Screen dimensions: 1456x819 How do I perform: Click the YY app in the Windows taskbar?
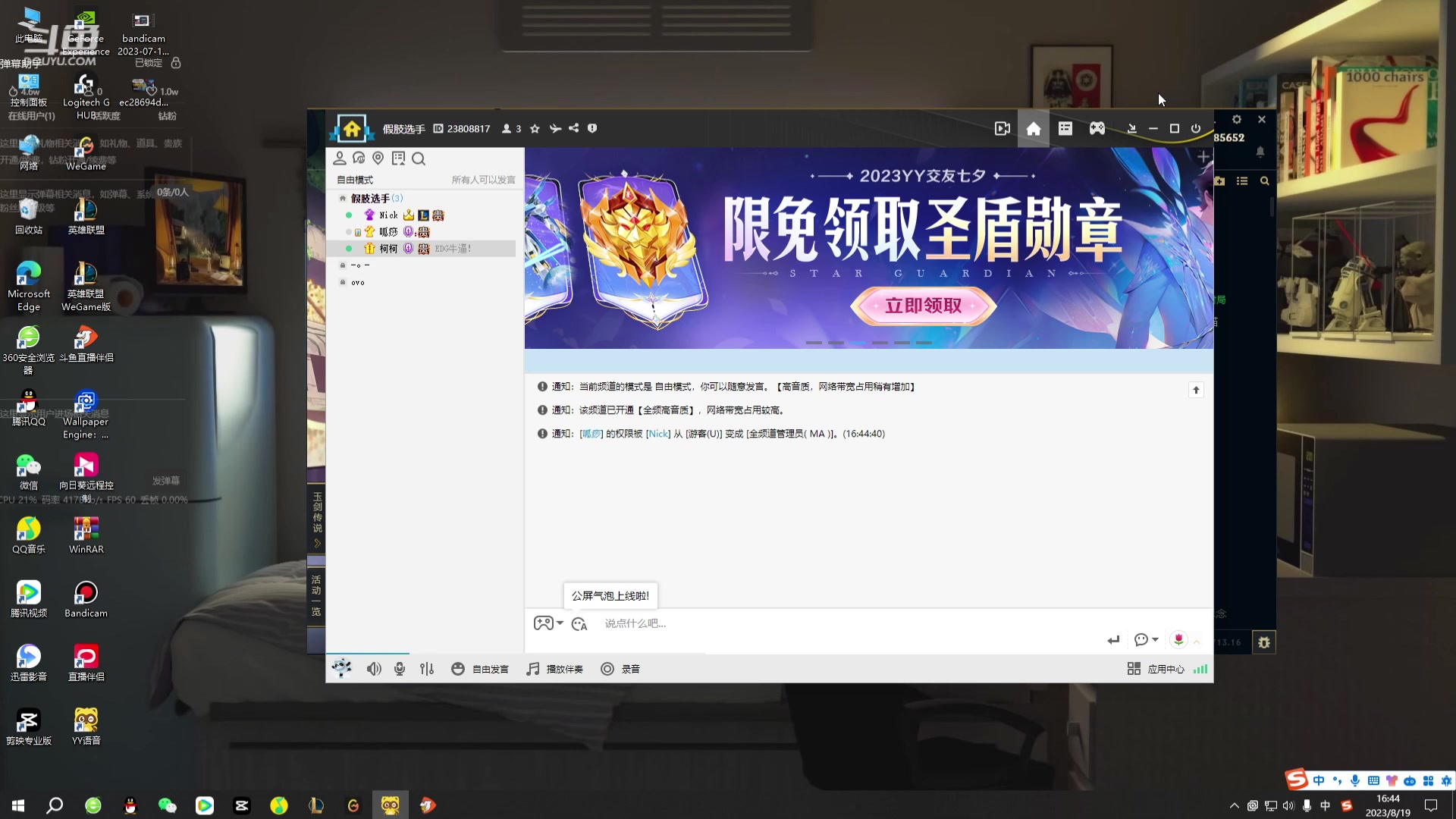(x=391, y=805)
